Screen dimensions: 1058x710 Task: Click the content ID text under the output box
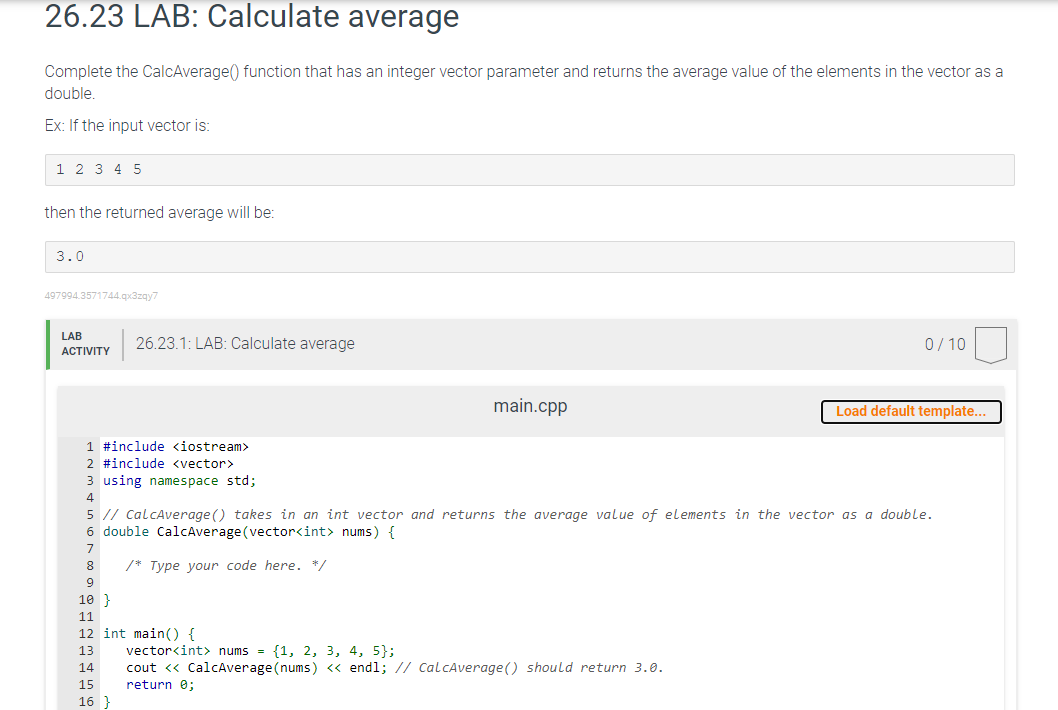point(102,295)
